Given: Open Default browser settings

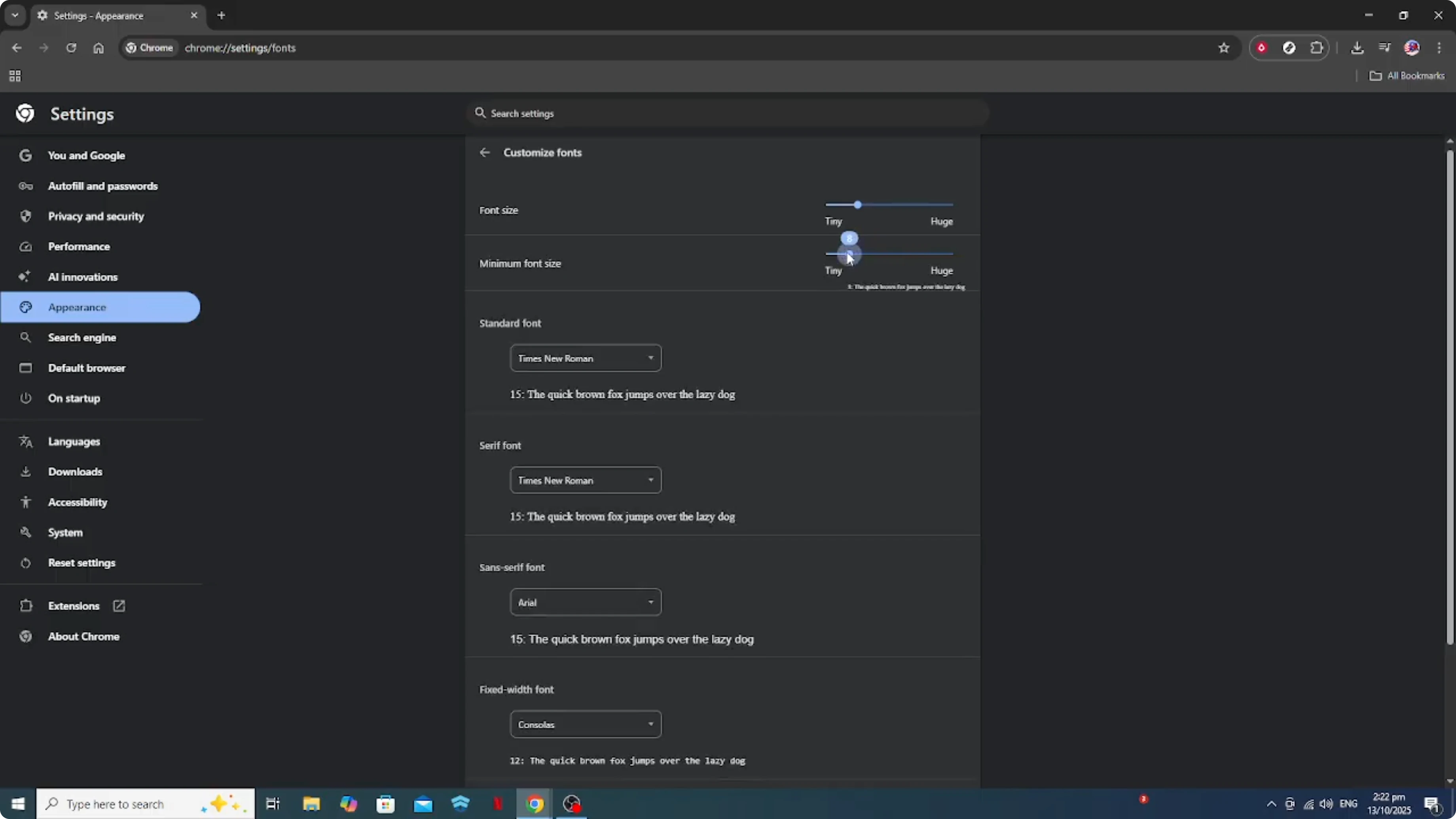Looking at the screenshot, I should (87, 368).
